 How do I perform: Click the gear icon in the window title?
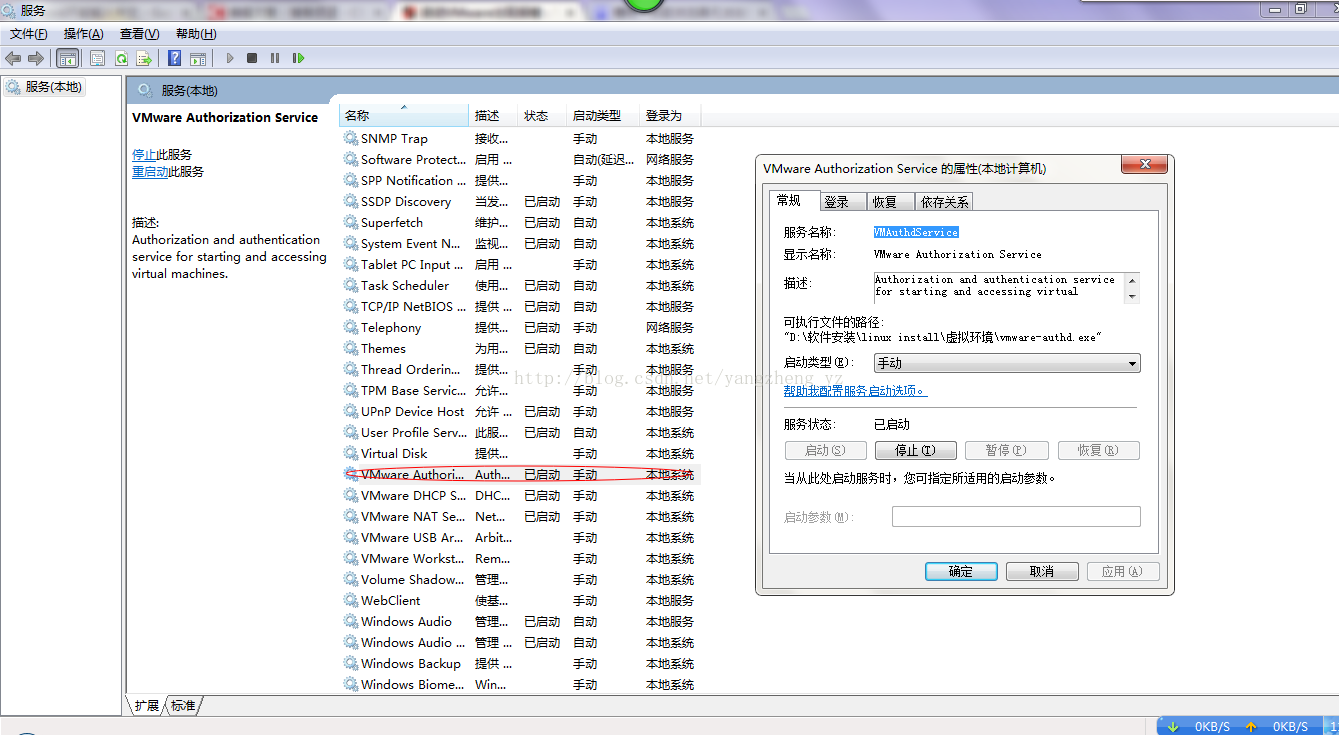(x=10, y=10)
